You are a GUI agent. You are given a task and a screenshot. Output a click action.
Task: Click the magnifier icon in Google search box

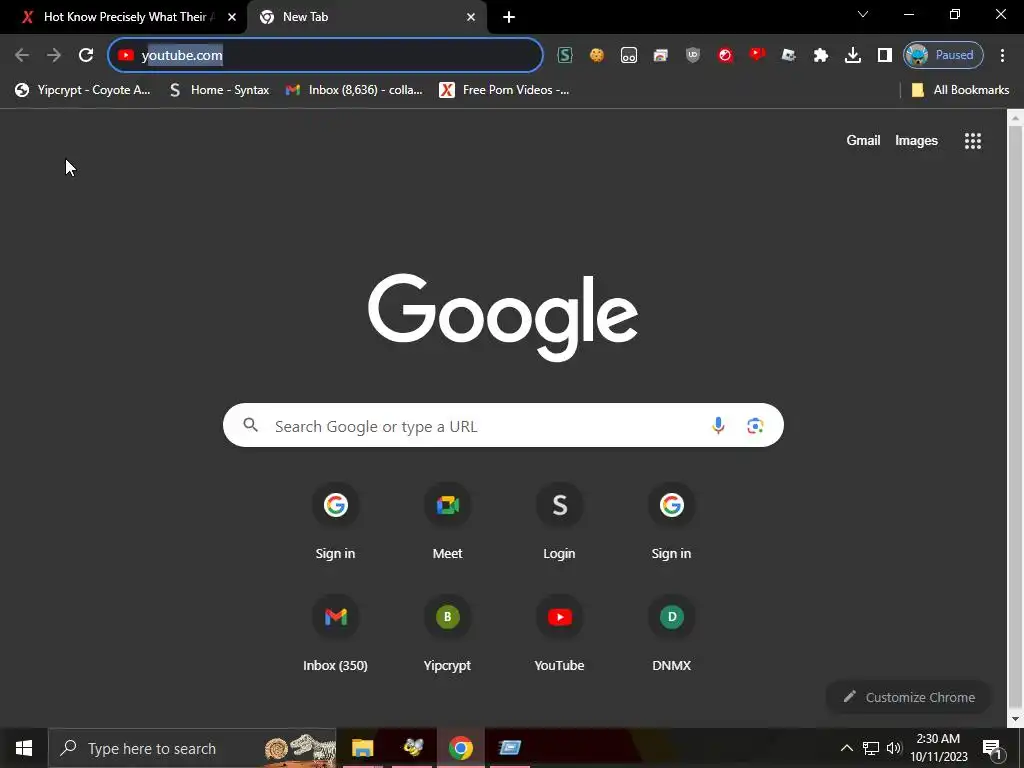click(x=250, y=425)
